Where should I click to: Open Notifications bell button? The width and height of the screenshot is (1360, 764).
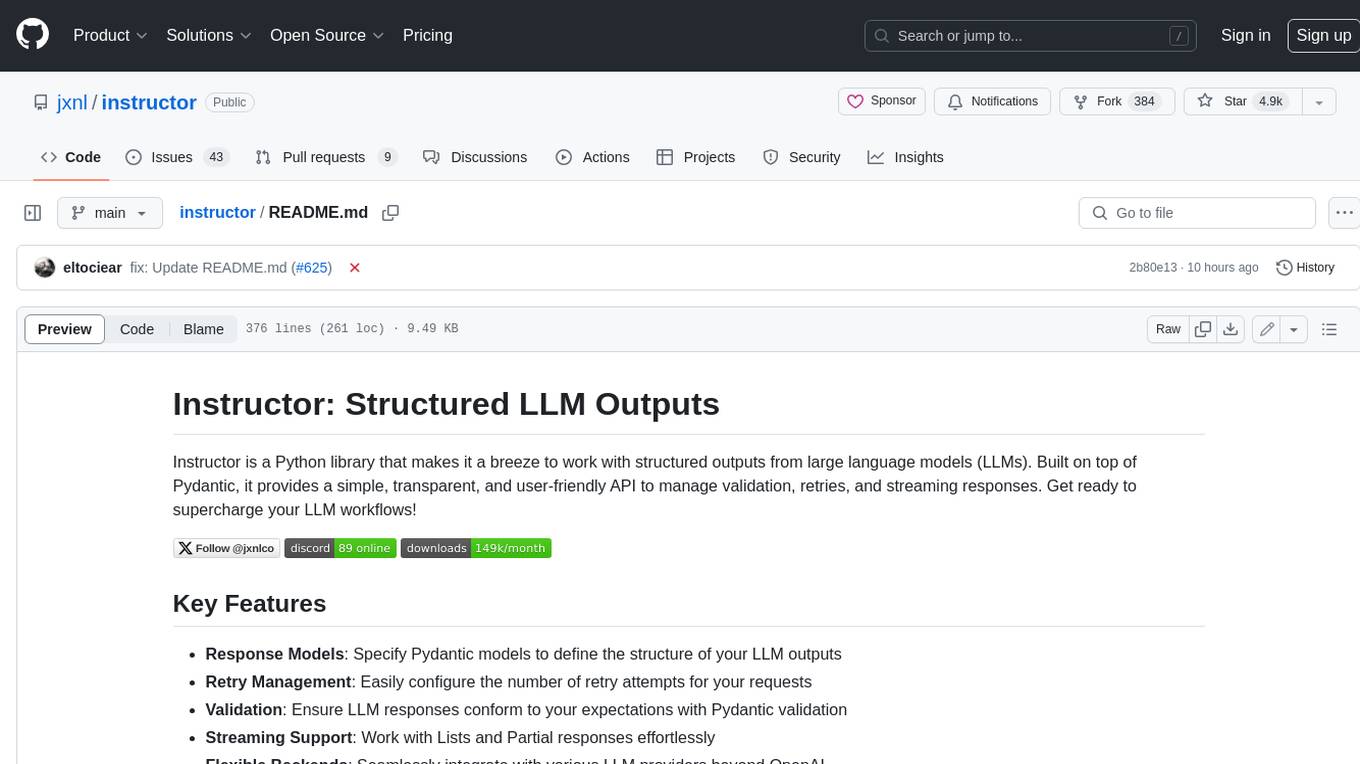pos(992,101)
